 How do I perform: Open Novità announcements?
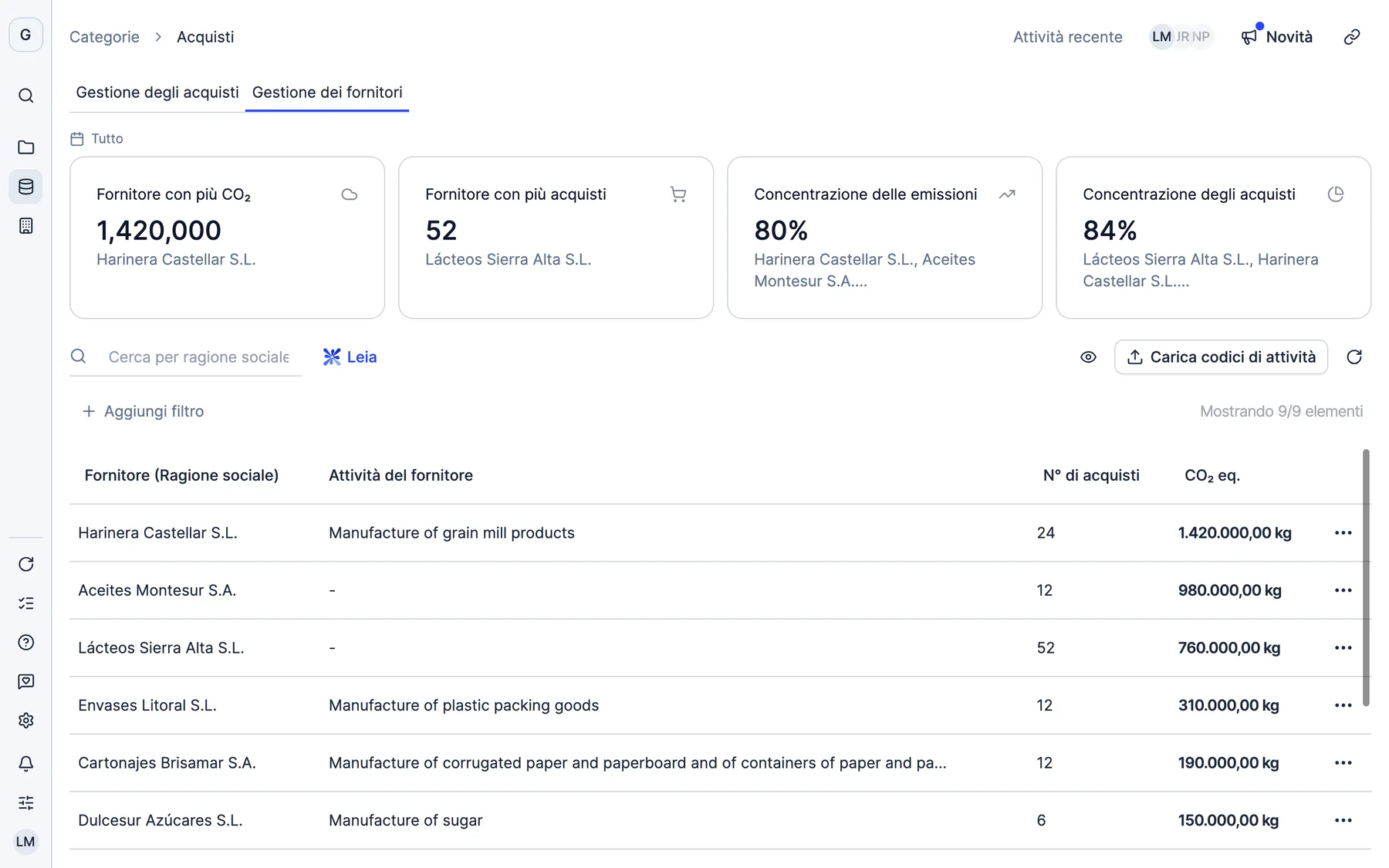tap(1277, 37)
